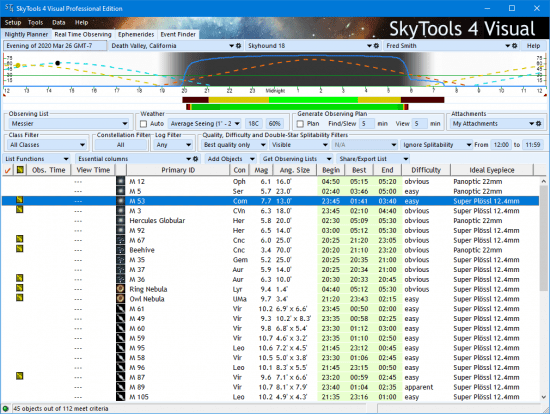The width and height of the screenshot is (550, 414).
Task: Open attachments settings gear icon
Action: tap(538, 123)
